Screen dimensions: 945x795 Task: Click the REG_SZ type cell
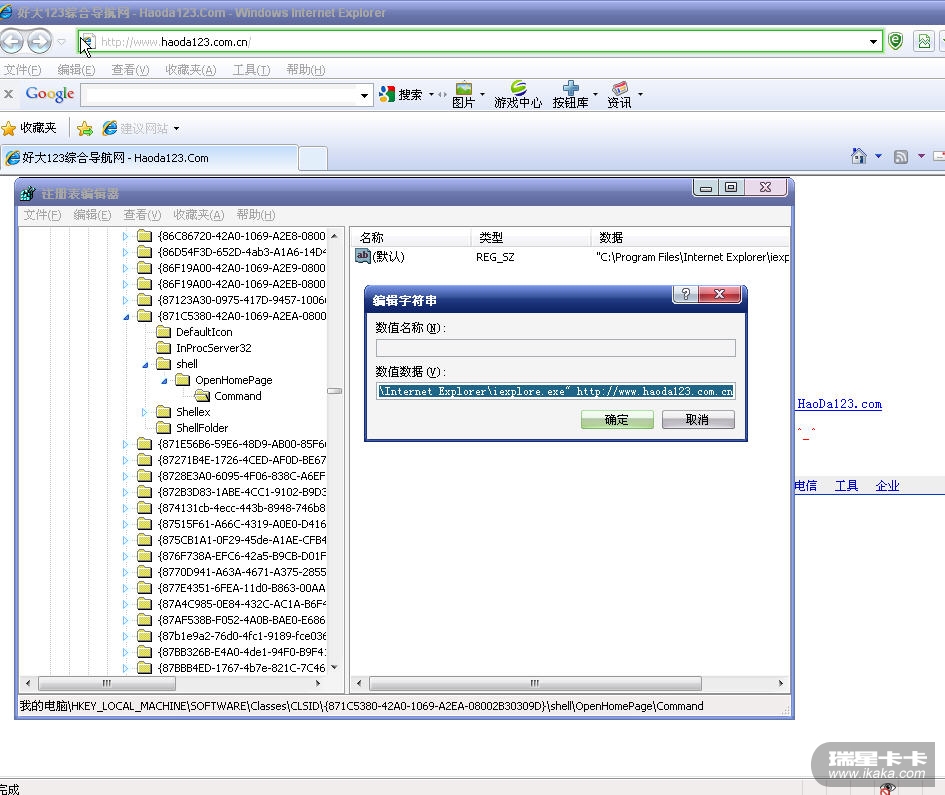(x=495, y=257)
